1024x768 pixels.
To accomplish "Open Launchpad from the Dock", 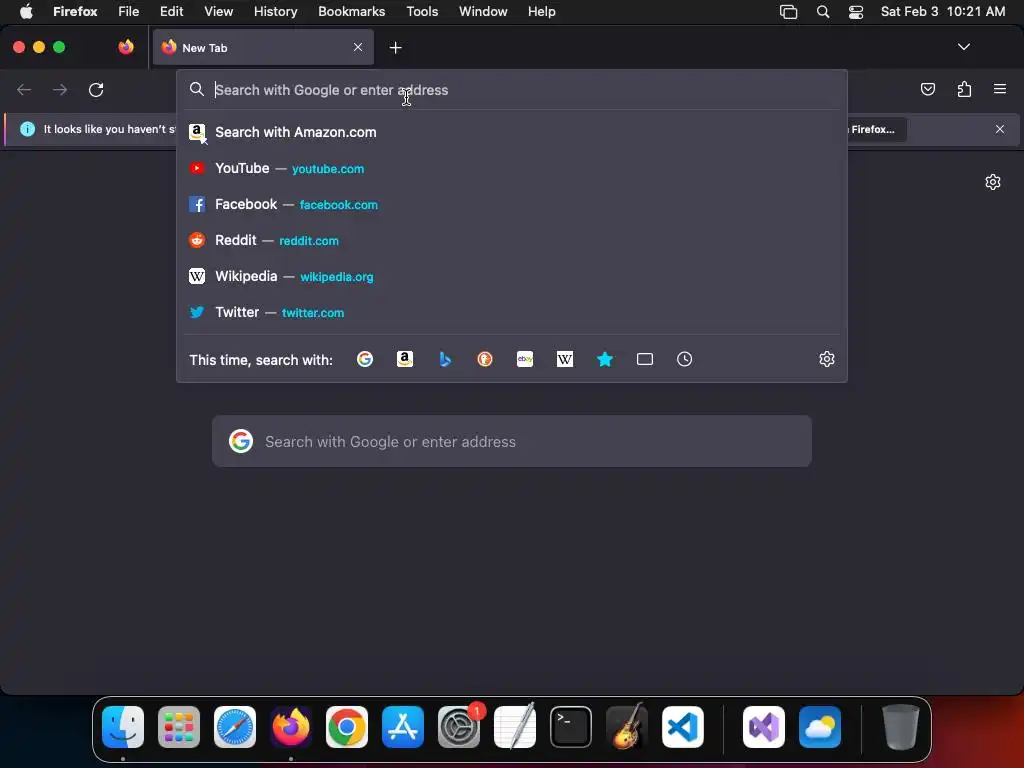I will tap(179, 727).
